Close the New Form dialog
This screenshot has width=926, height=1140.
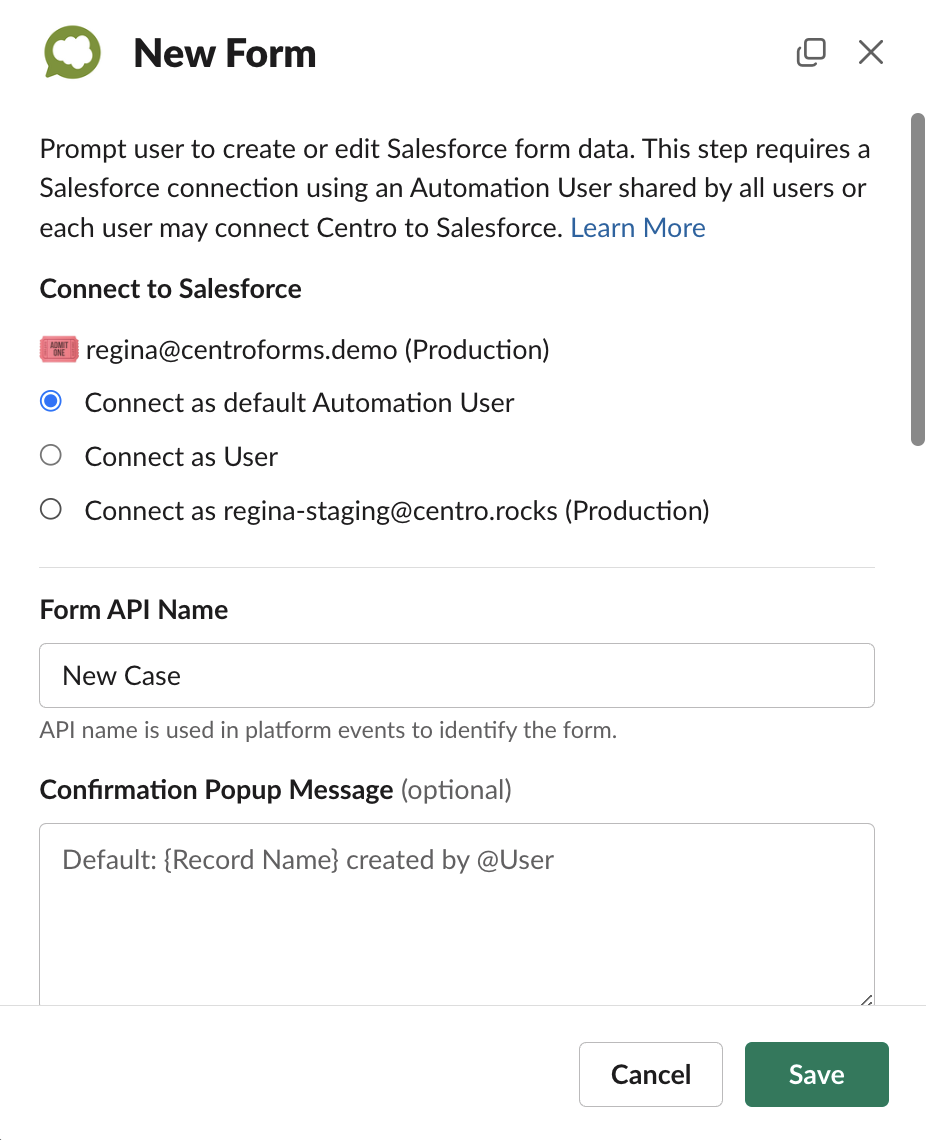pyautogui.click(x=871, y=52)
